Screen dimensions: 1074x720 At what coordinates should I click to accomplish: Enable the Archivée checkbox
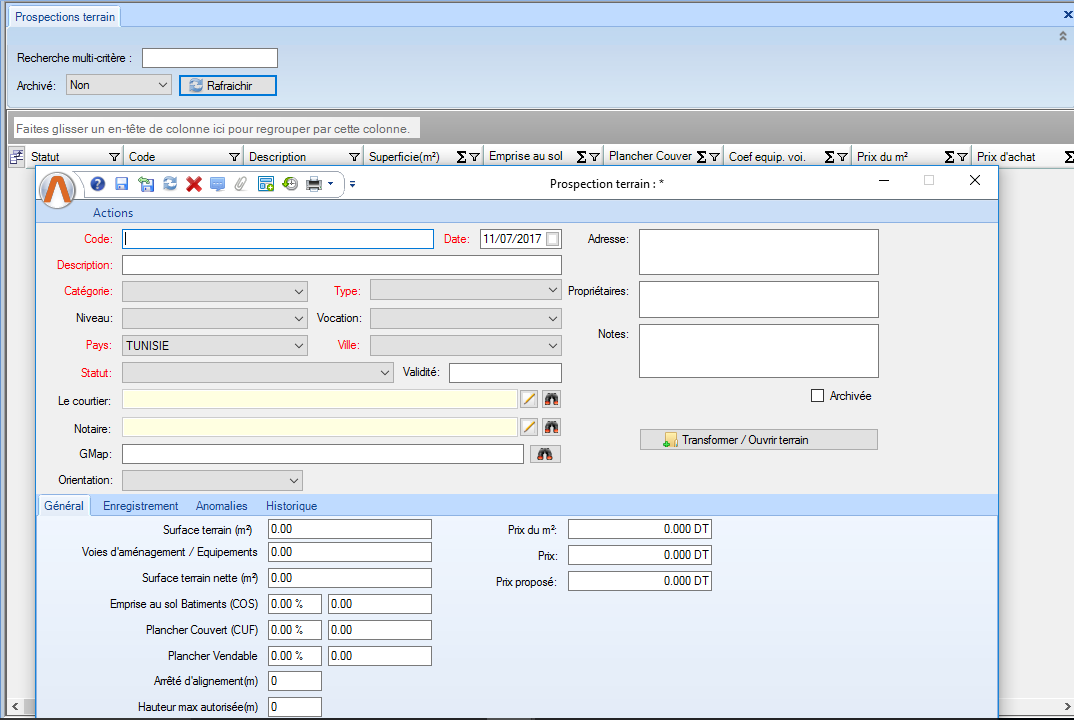[818, 396]
